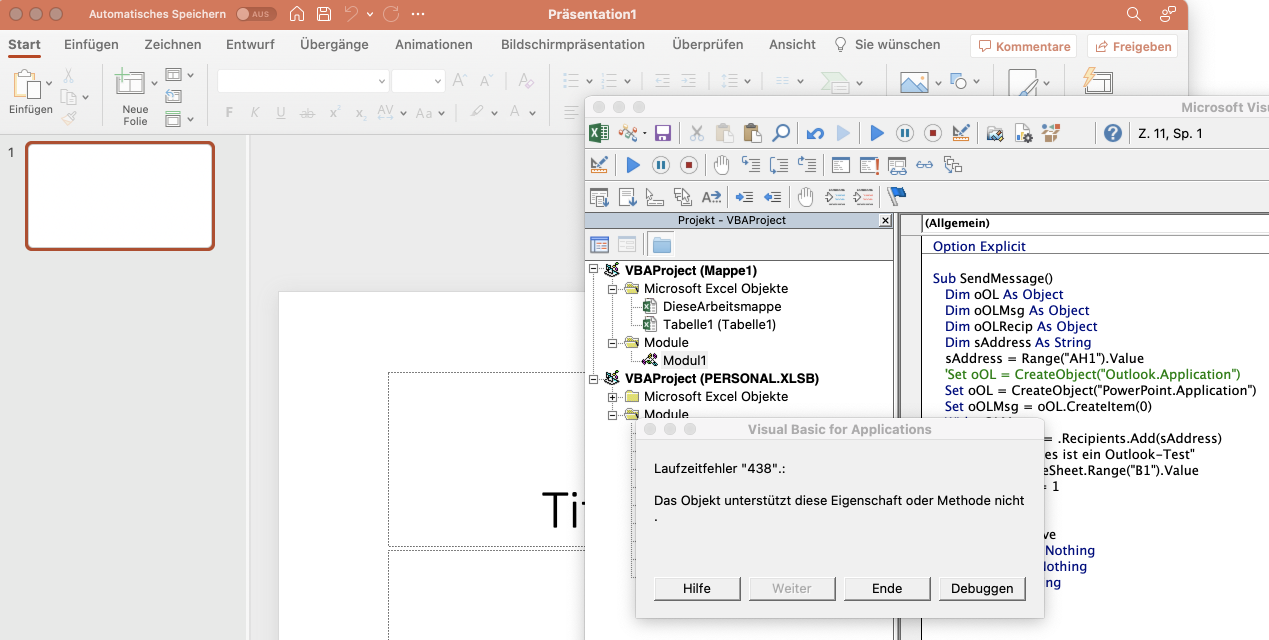Image resolution: width=1269 pixels, height=640 pixels.
Task: Open the Einfügen paste dropdown arrow
Action: point(49,84)
